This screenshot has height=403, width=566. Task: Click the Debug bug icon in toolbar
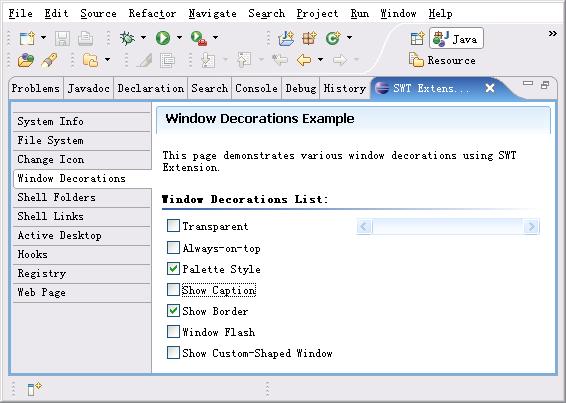tap(127, 38)
